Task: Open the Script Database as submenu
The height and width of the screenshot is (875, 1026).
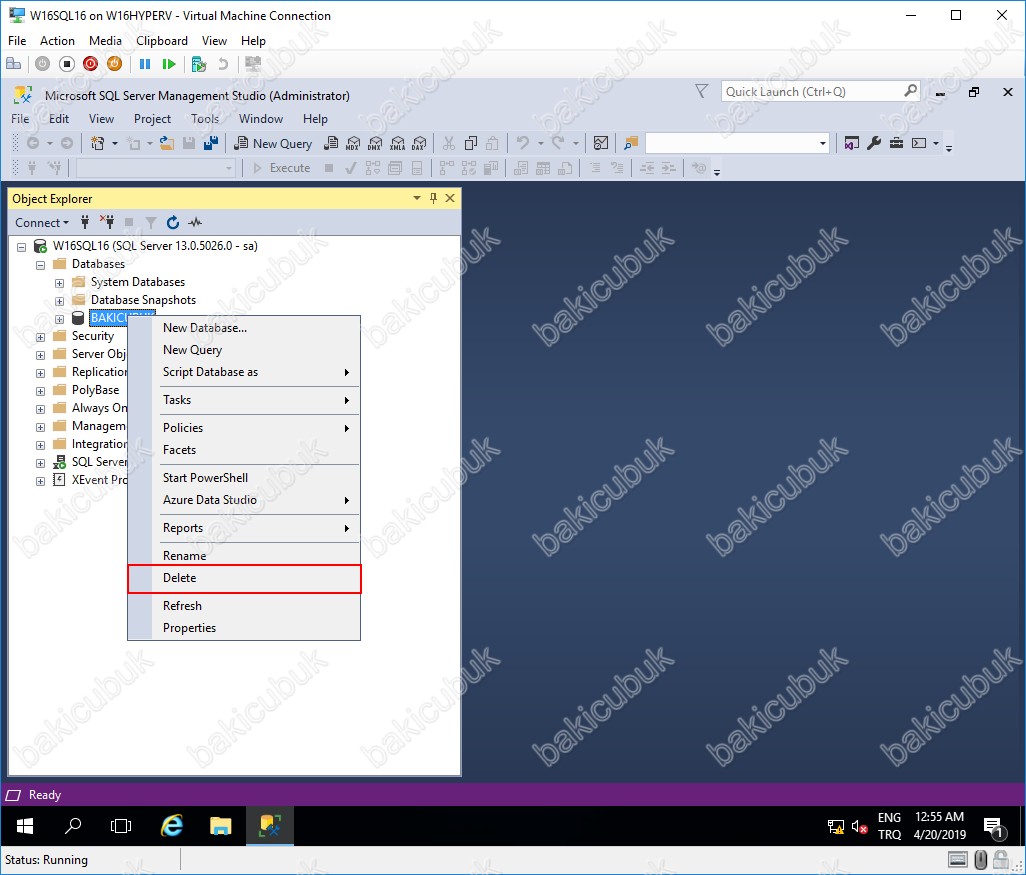Action: pyautogui.click(x=244, y=372)
